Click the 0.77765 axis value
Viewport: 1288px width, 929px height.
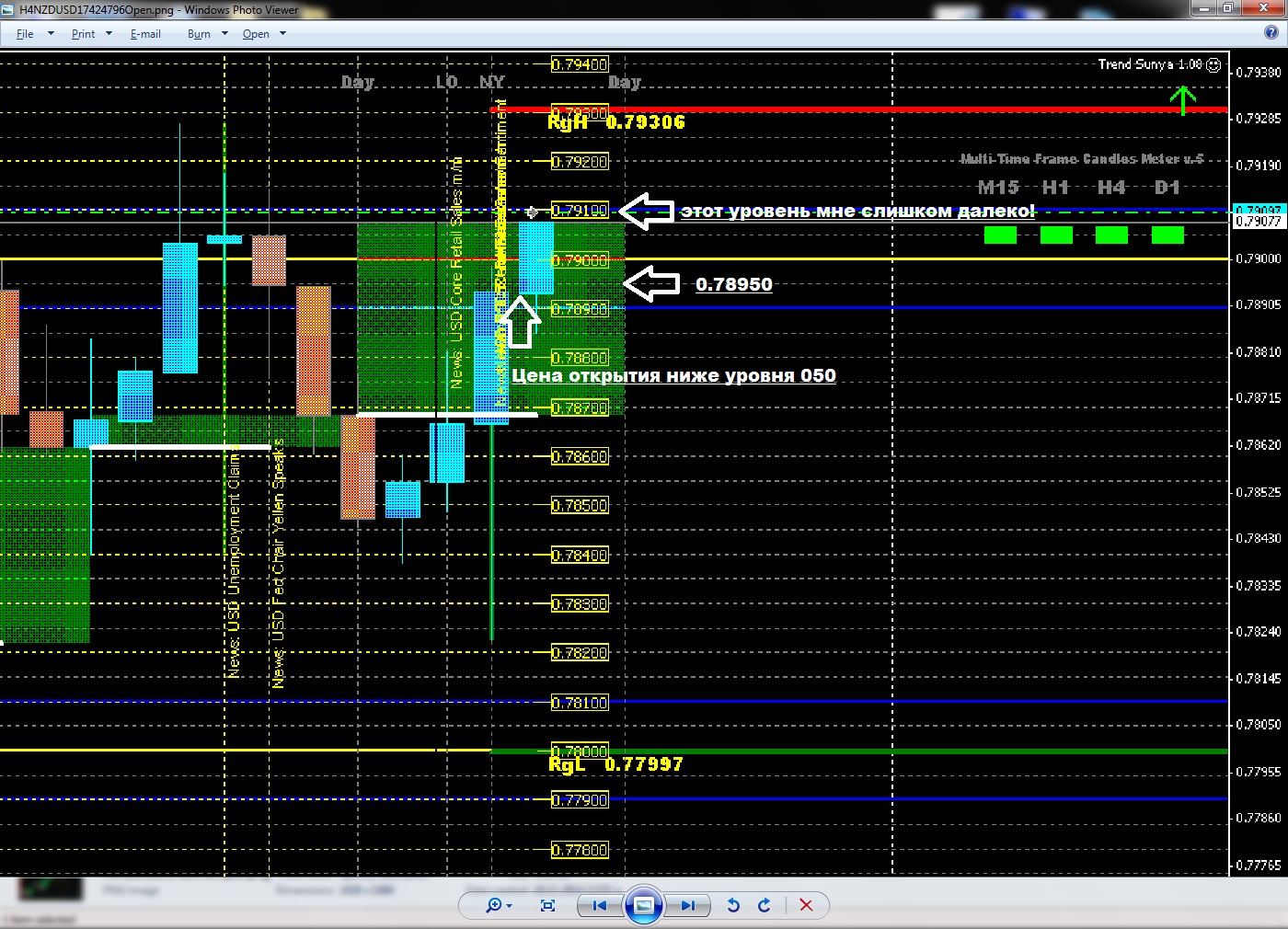1259,865
